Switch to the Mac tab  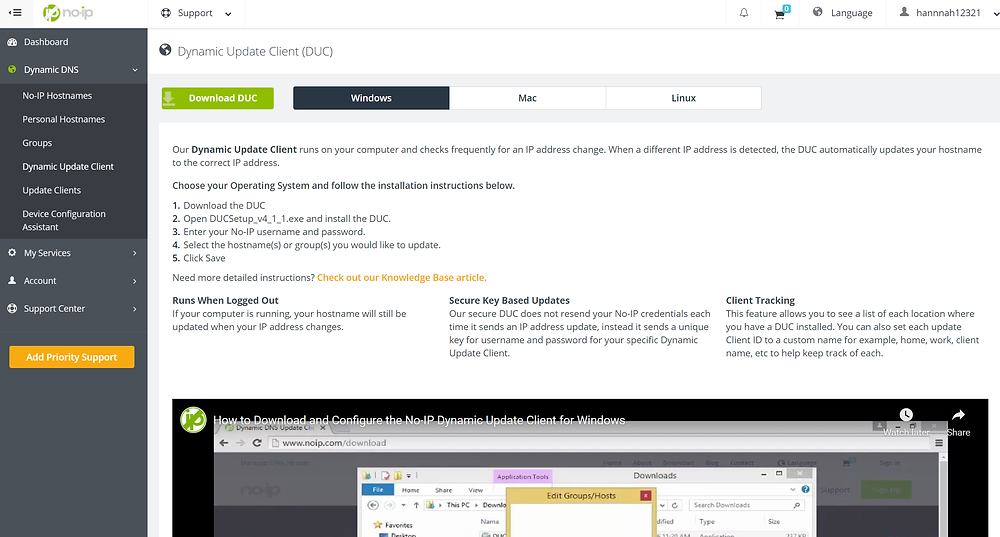point(527,98)
